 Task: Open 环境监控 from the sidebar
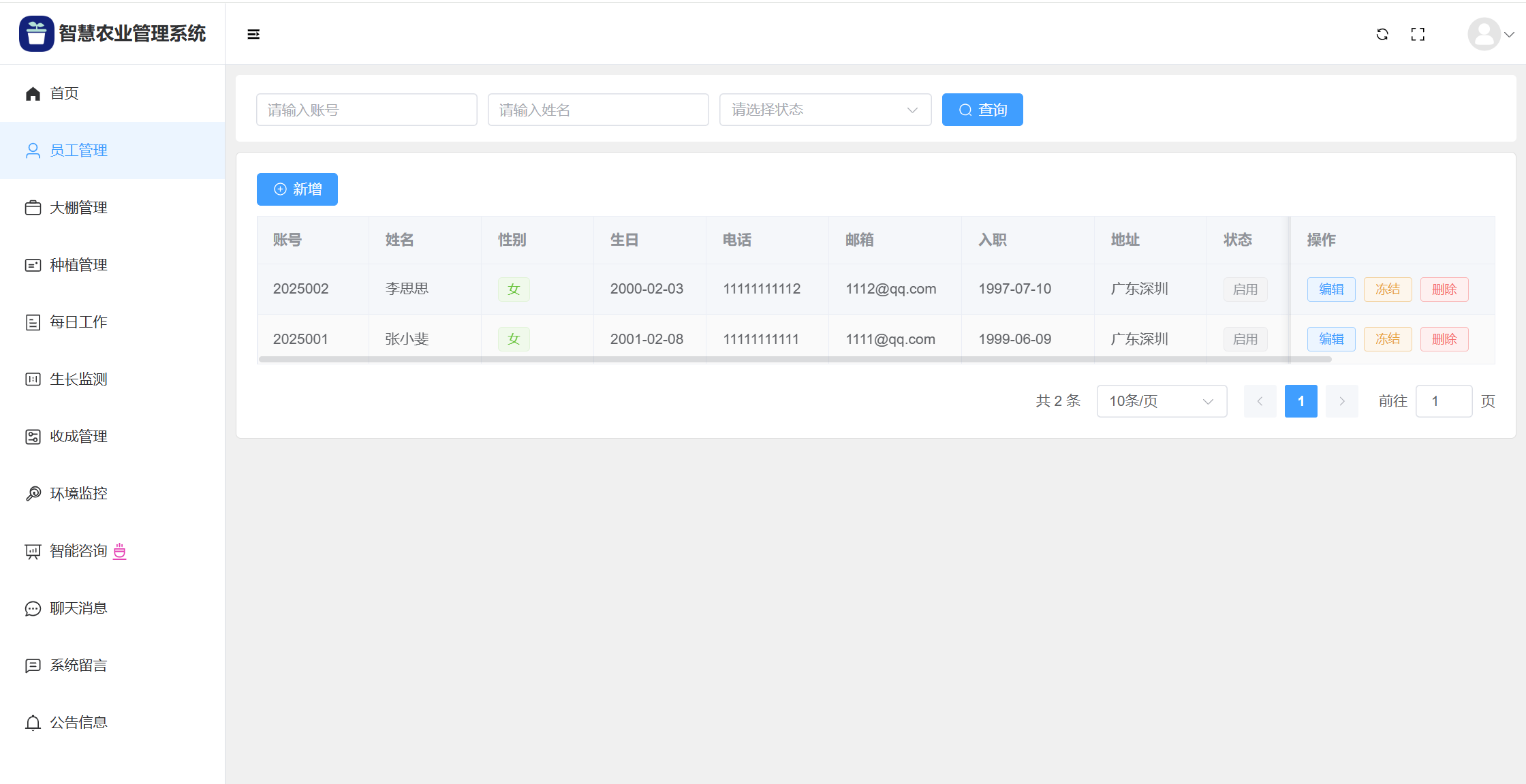(x=78, y=493)
